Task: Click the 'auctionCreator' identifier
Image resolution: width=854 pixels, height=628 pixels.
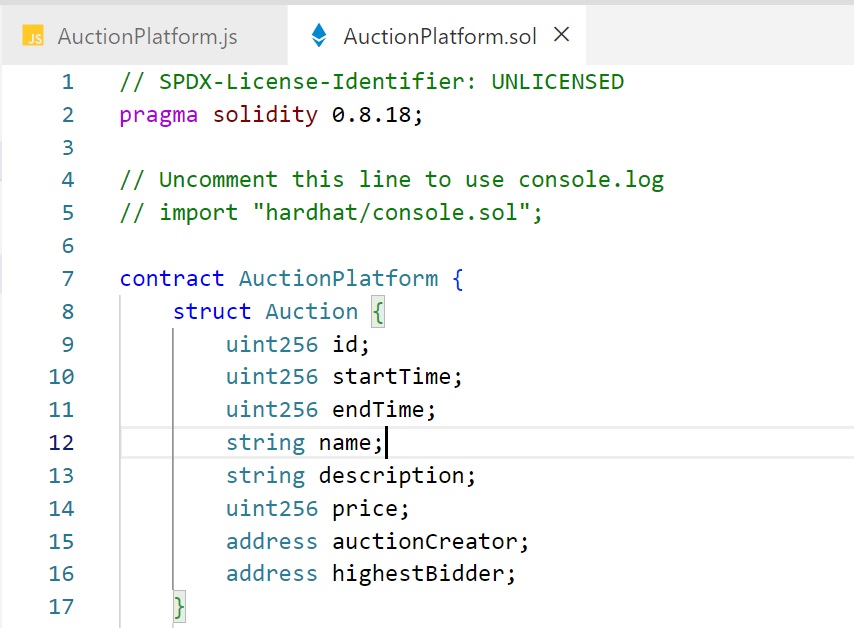Action: [424, 541]
